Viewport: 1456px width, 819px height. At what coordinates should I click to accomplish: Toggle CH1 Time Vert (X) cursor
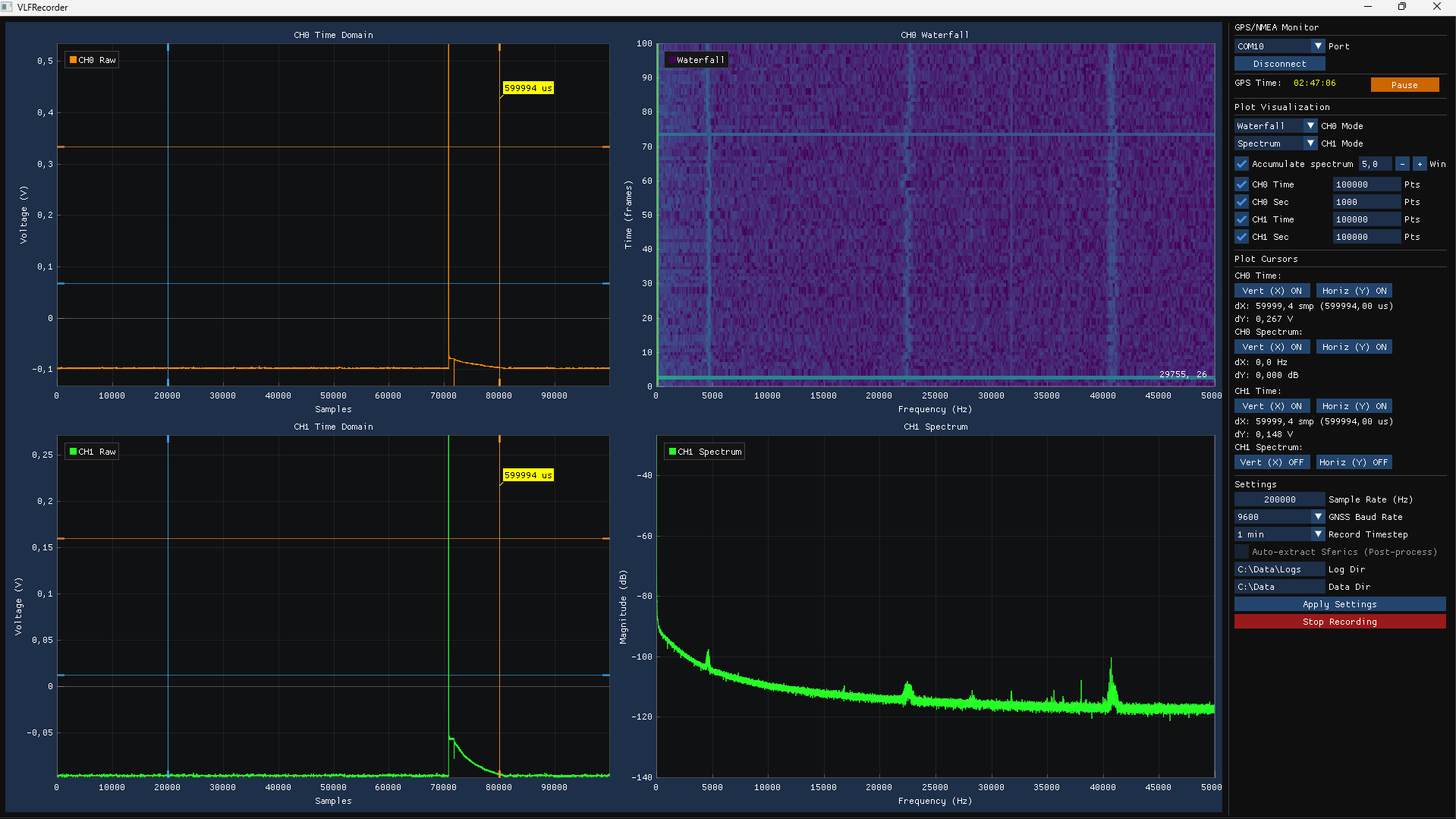[x=1272, y=406]
